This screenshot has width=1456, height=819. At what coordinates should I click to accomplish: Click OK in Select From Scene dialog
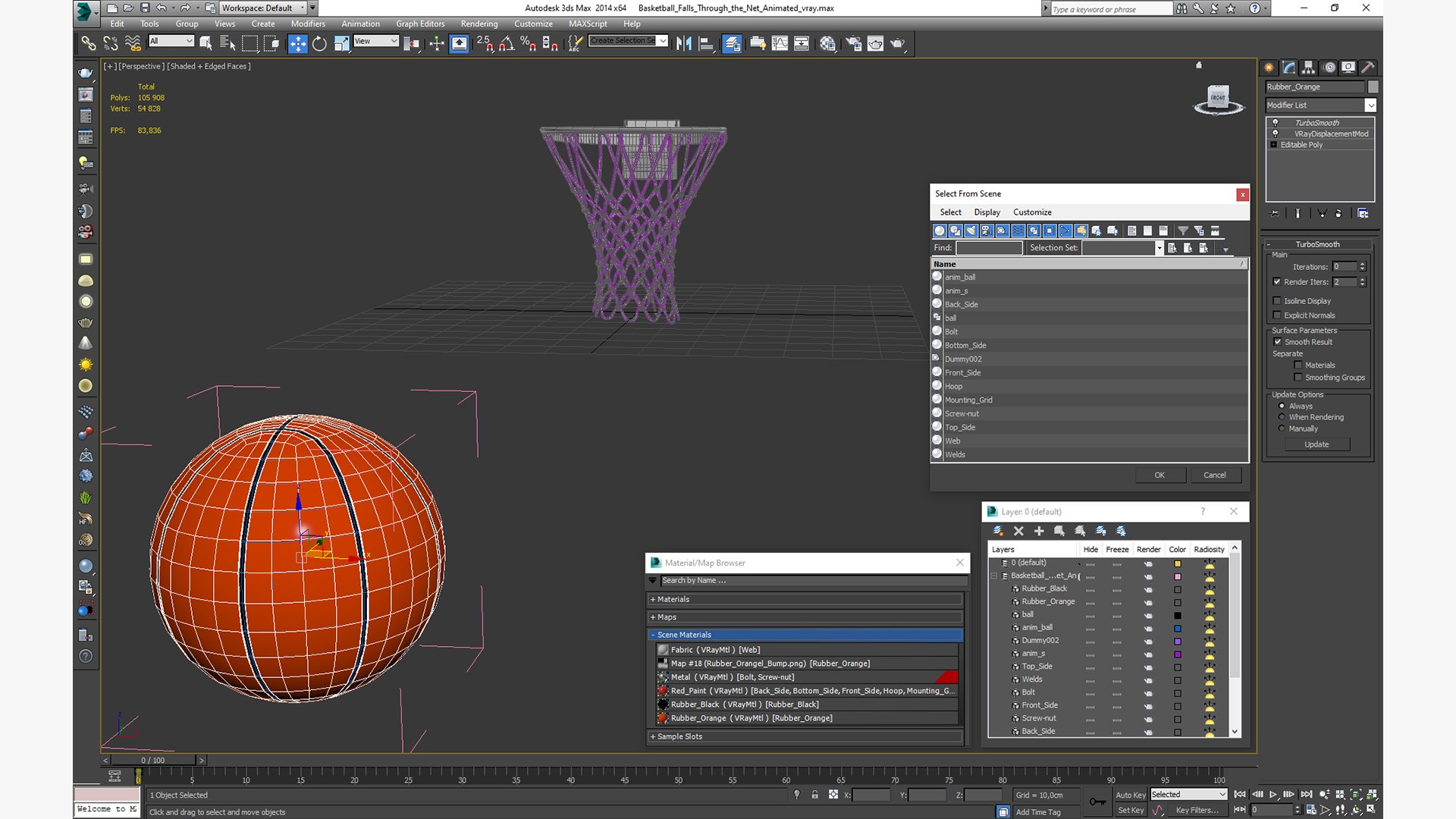[1159, 475]
